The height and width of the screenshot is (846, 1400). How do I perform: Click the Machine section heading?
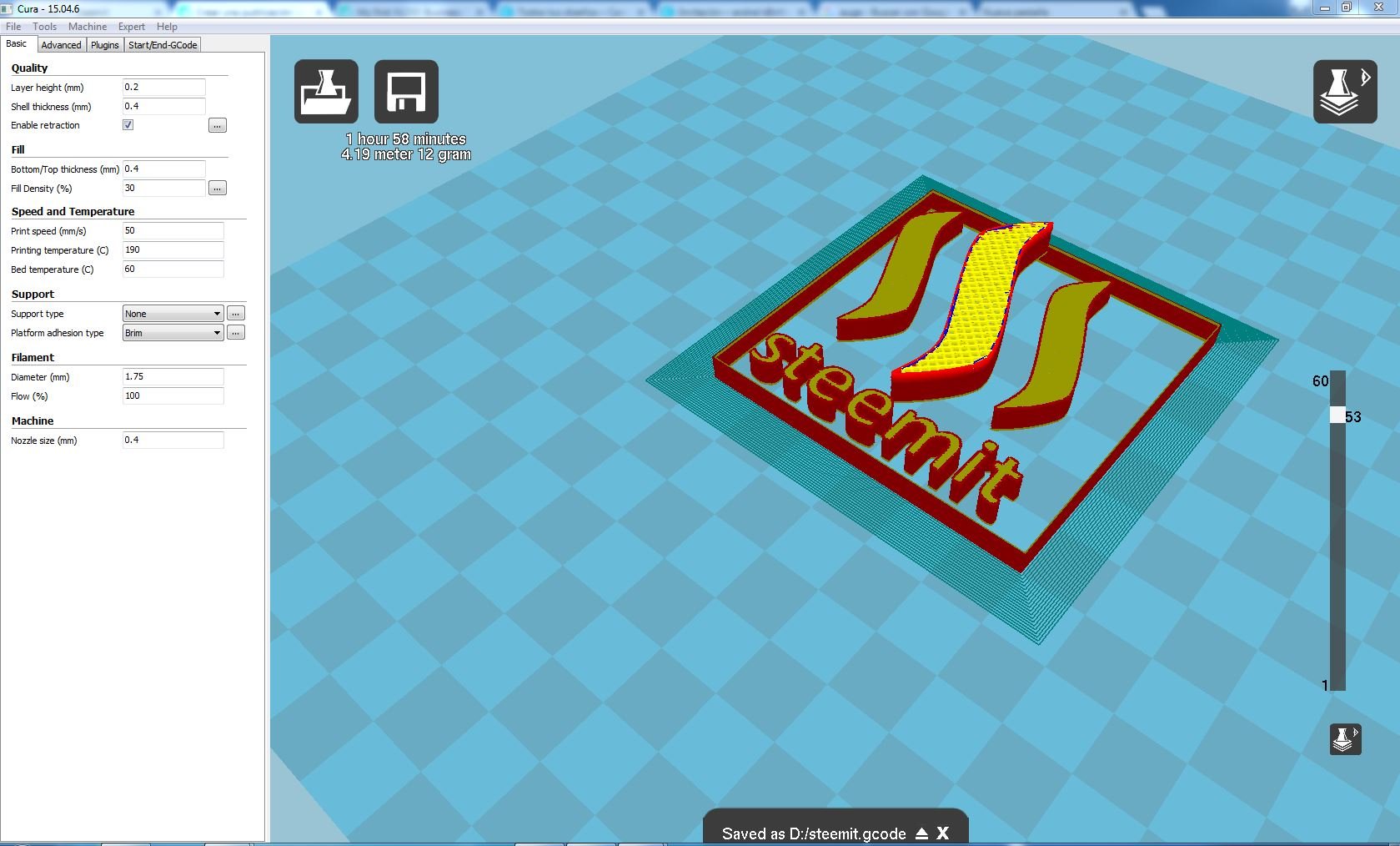click(x=33, y=421)
